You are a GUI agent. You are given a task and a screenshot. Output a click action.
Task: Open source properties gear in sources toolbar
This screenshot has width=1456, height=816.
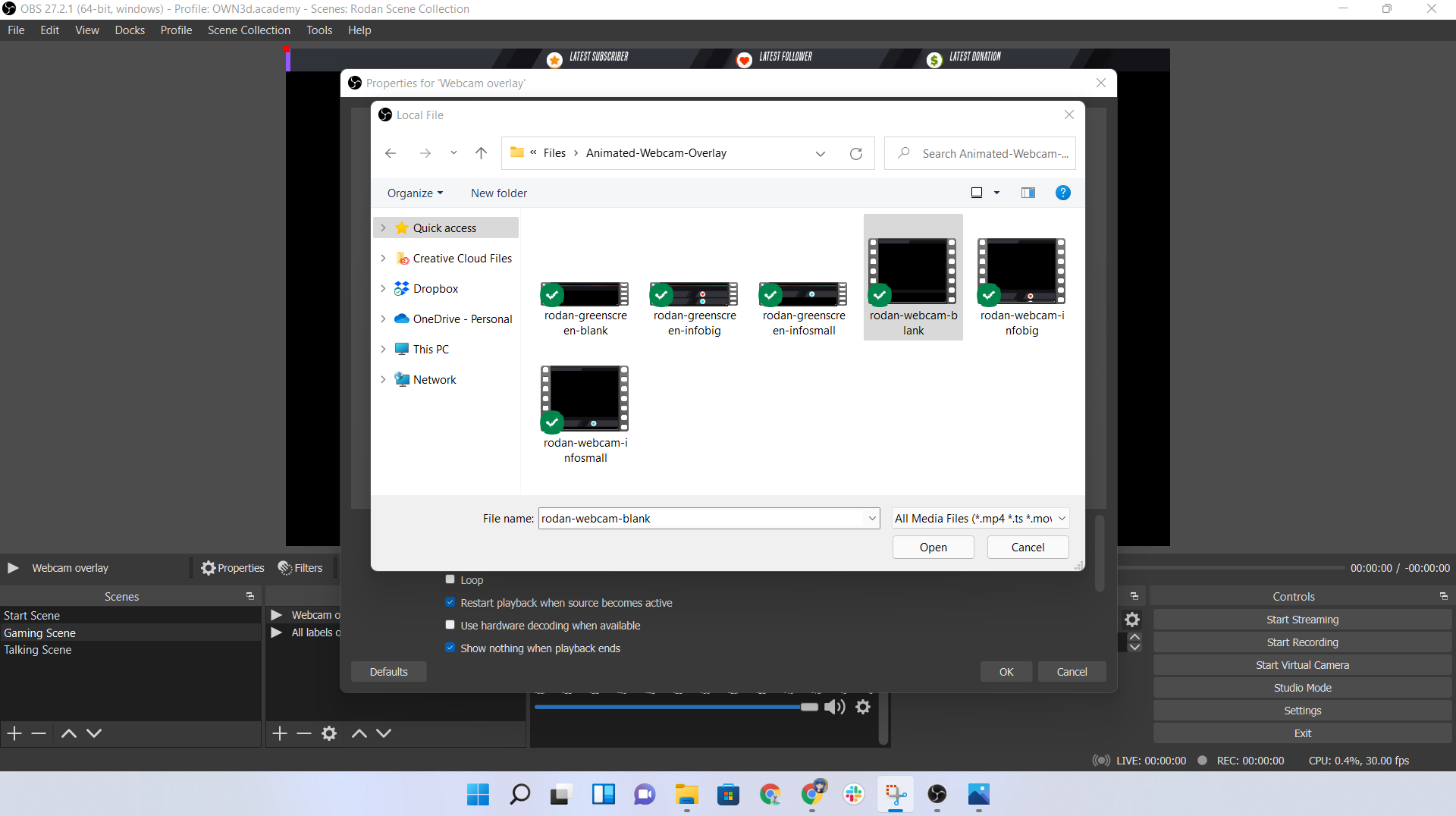point(329,733)
